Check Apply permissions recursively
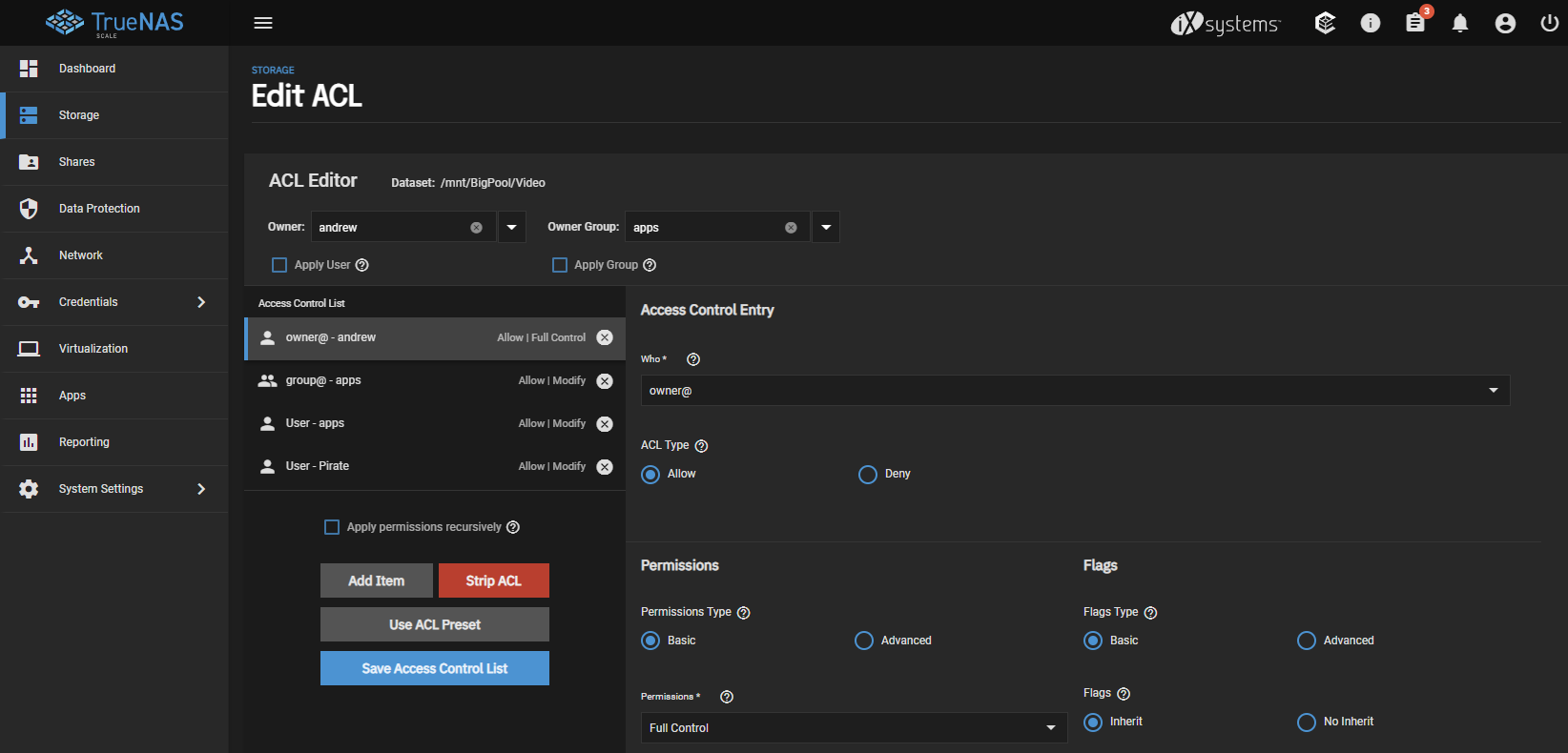Viewport: 1568px width, 753px height. tap(332, 527)
